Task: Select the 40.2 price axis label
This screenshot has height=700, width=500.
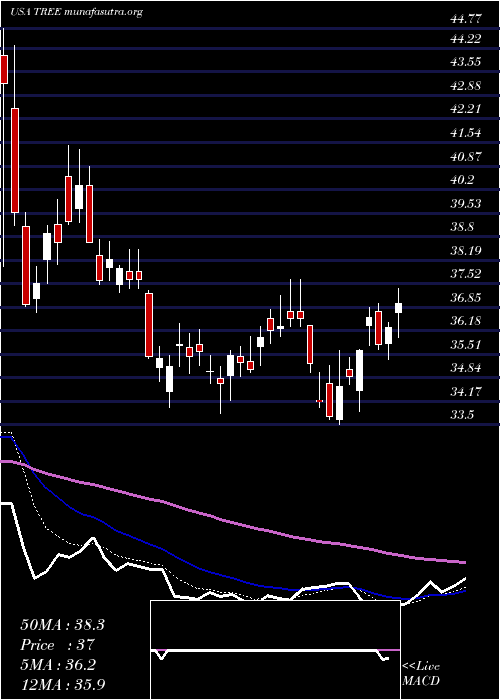Action: coord(462,180)
